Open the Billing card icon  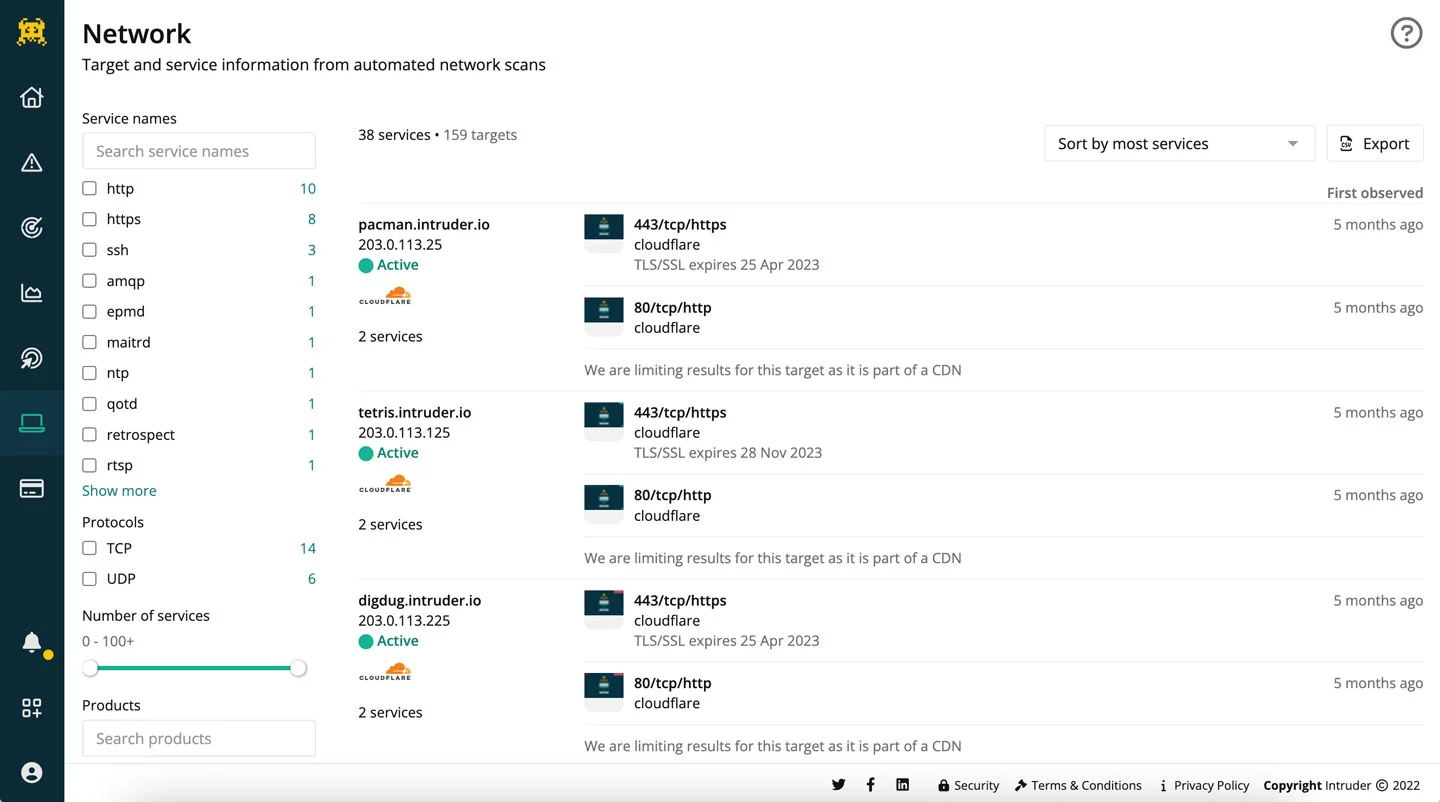point(32,489)
